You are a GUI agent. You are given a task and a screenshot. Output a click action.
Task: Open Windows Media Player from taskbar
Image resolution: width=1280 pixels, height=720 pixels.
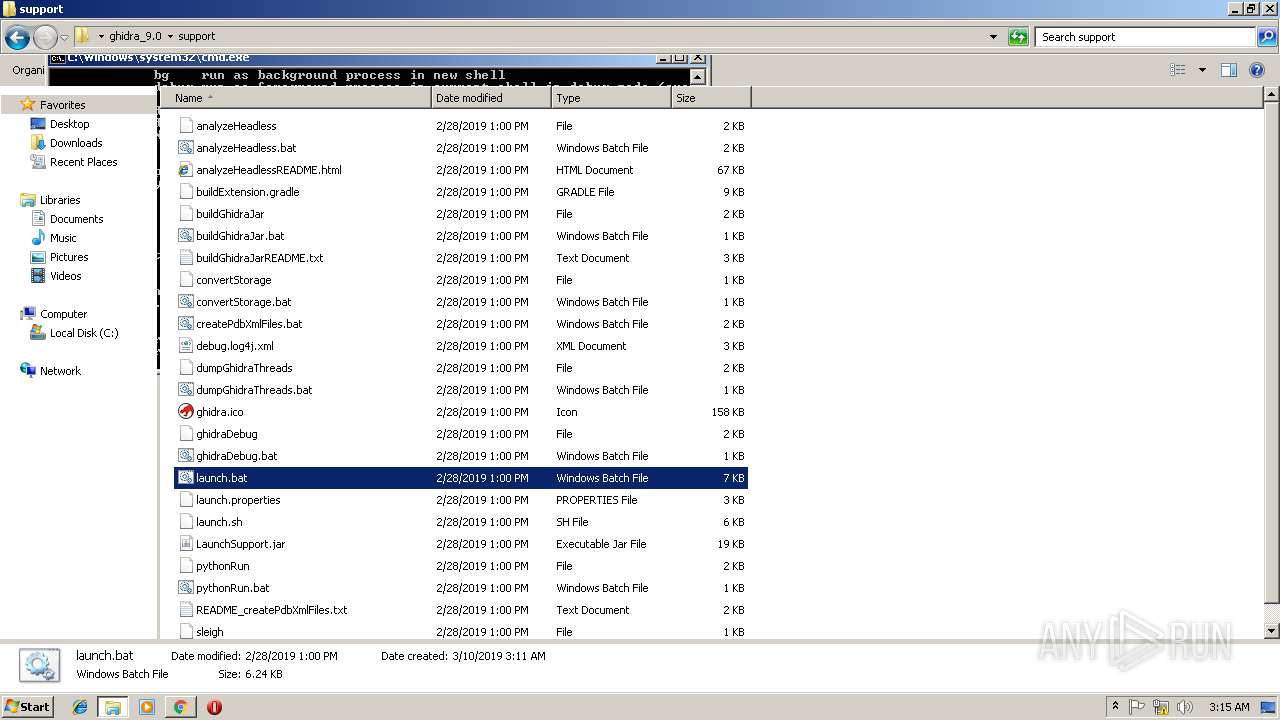[147, 707]
